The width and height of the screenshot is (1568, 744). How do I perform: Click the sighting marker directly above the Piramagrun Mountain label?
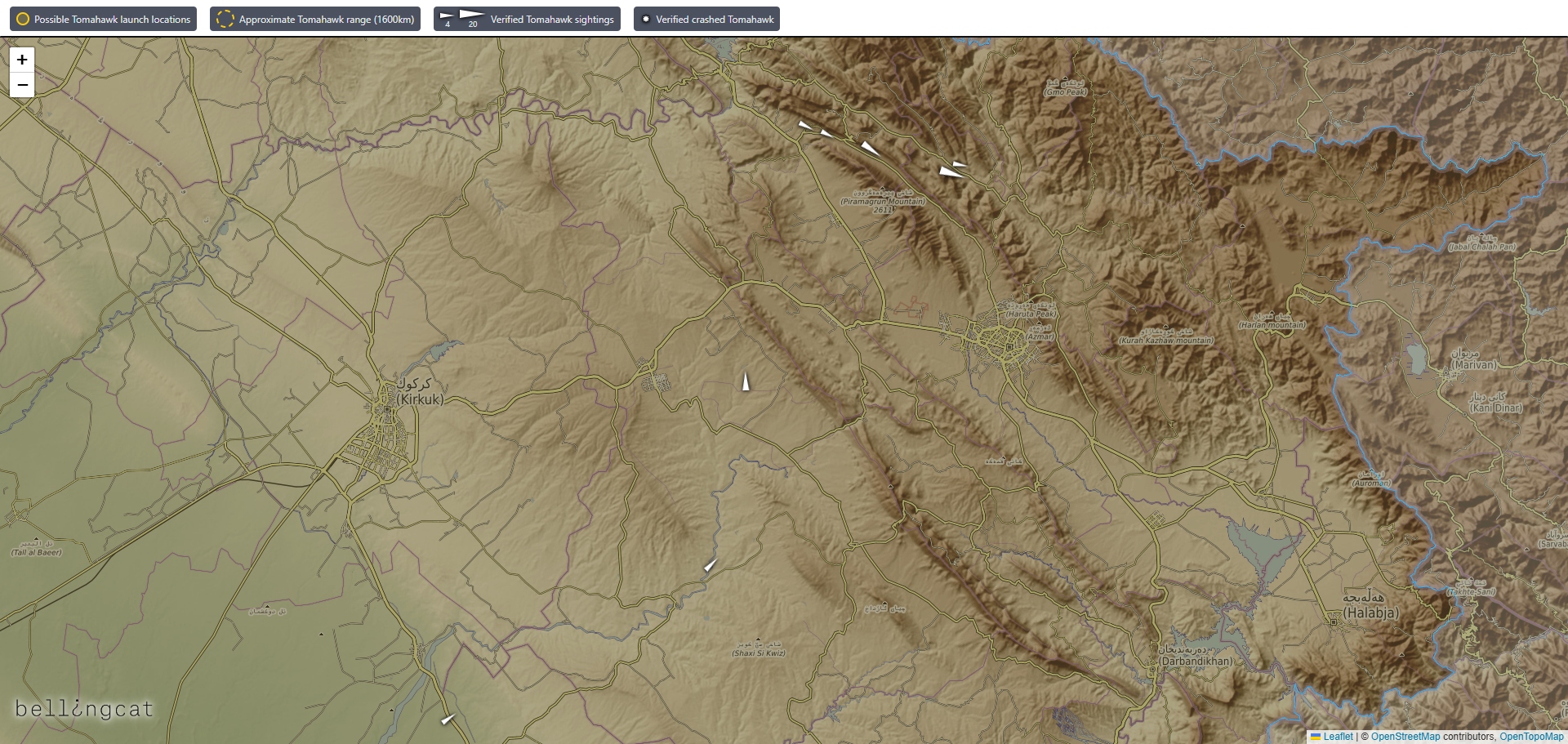[x=871, y=149]
